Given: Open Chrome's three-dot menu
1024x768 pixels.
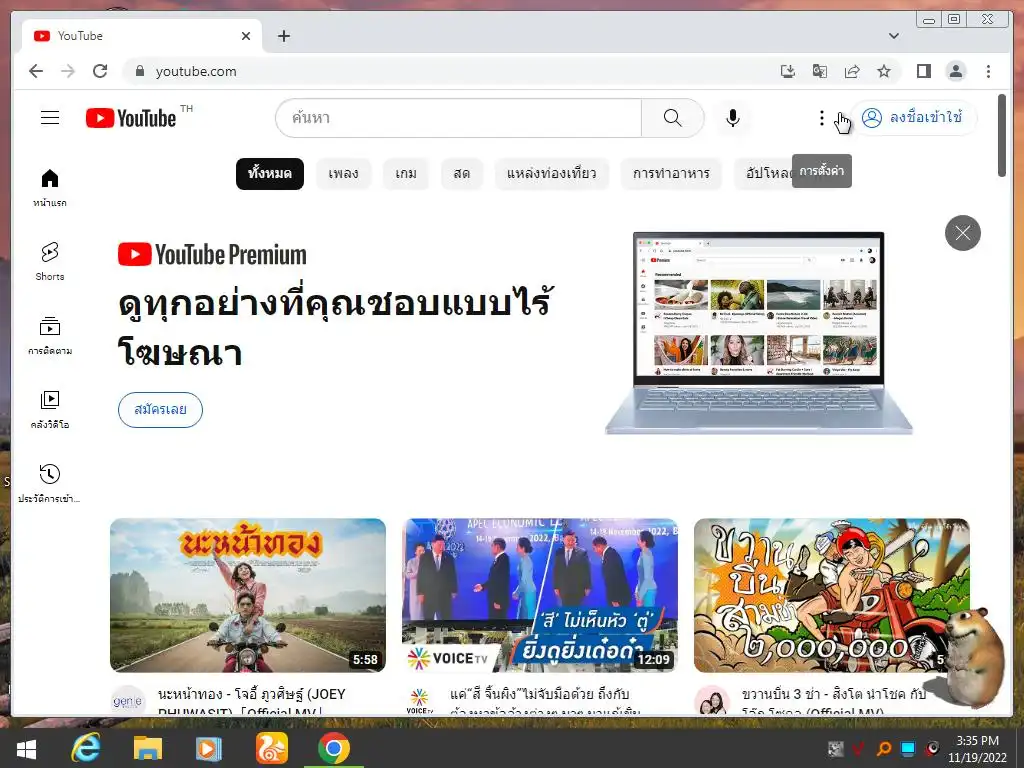Looking at the screenshot, I should [988, 71].
